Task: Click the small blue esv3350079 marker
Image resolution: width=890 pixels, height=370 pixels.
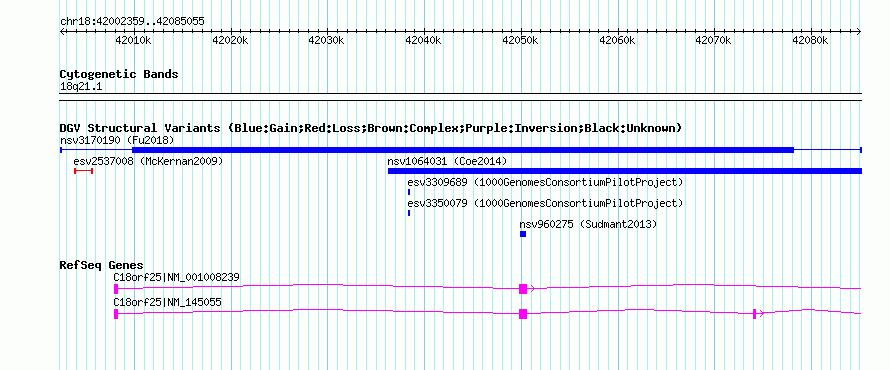Action: coord(409,213)
